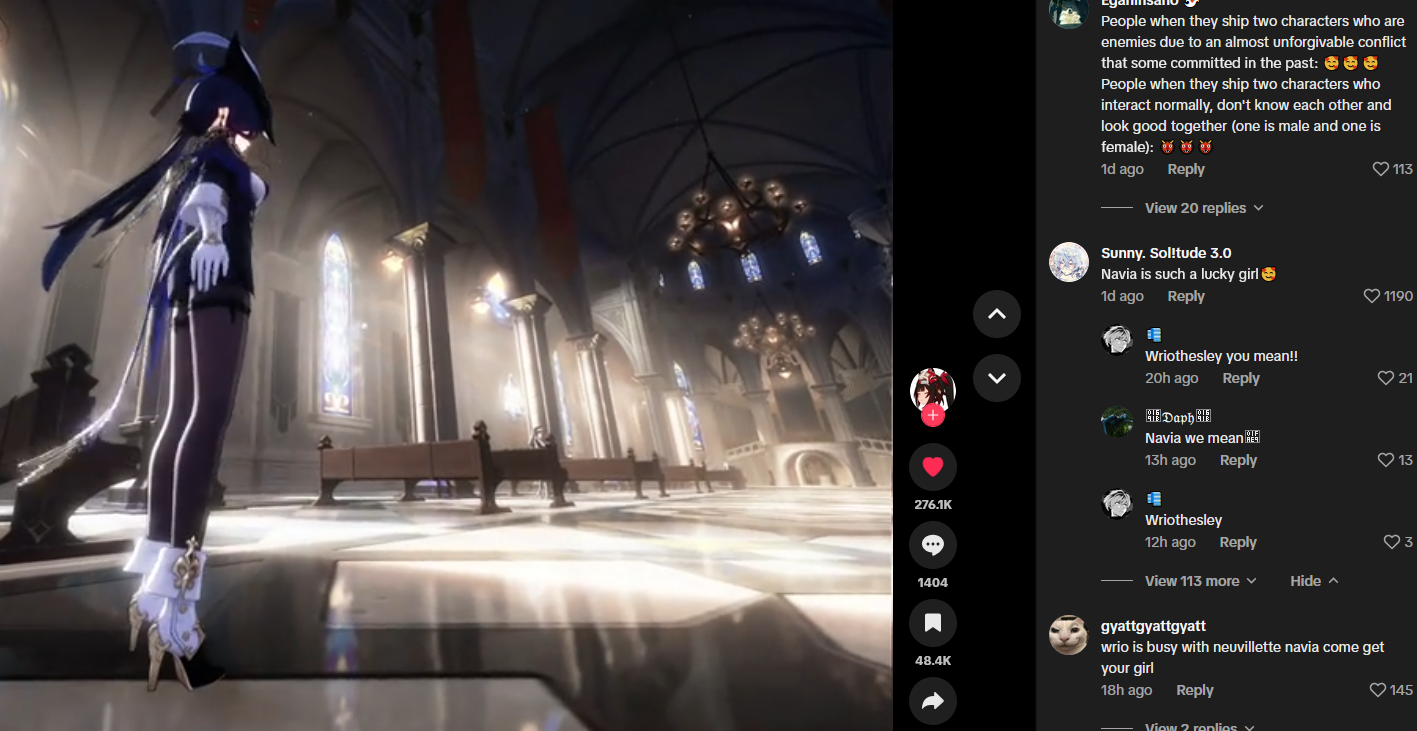Image resolution: width=1417 pixels, height=731 pixels.
Task: Click the 'wrio is busy with neuvillette' comment text
Action: (x=1243, y=657)
